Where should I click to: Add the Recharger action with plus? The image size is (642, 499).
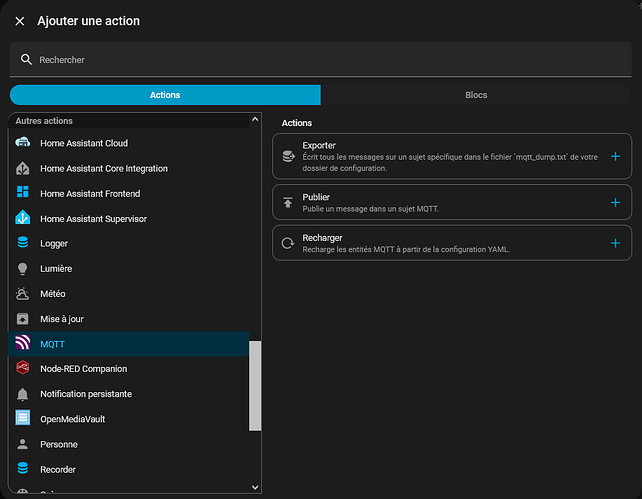coord(615,243)
